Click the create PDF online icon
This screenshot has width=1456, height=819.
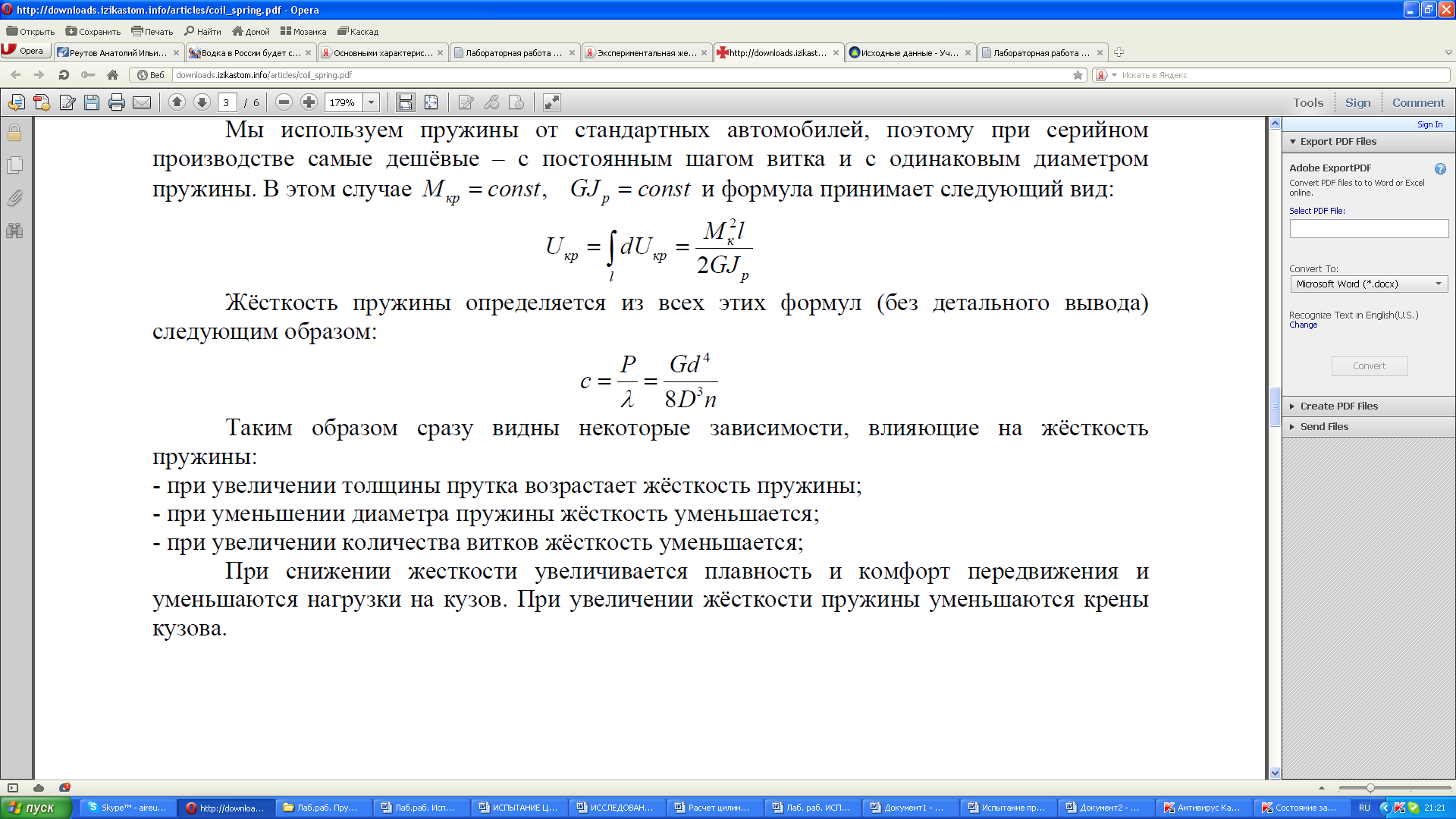tap(42, 102)
